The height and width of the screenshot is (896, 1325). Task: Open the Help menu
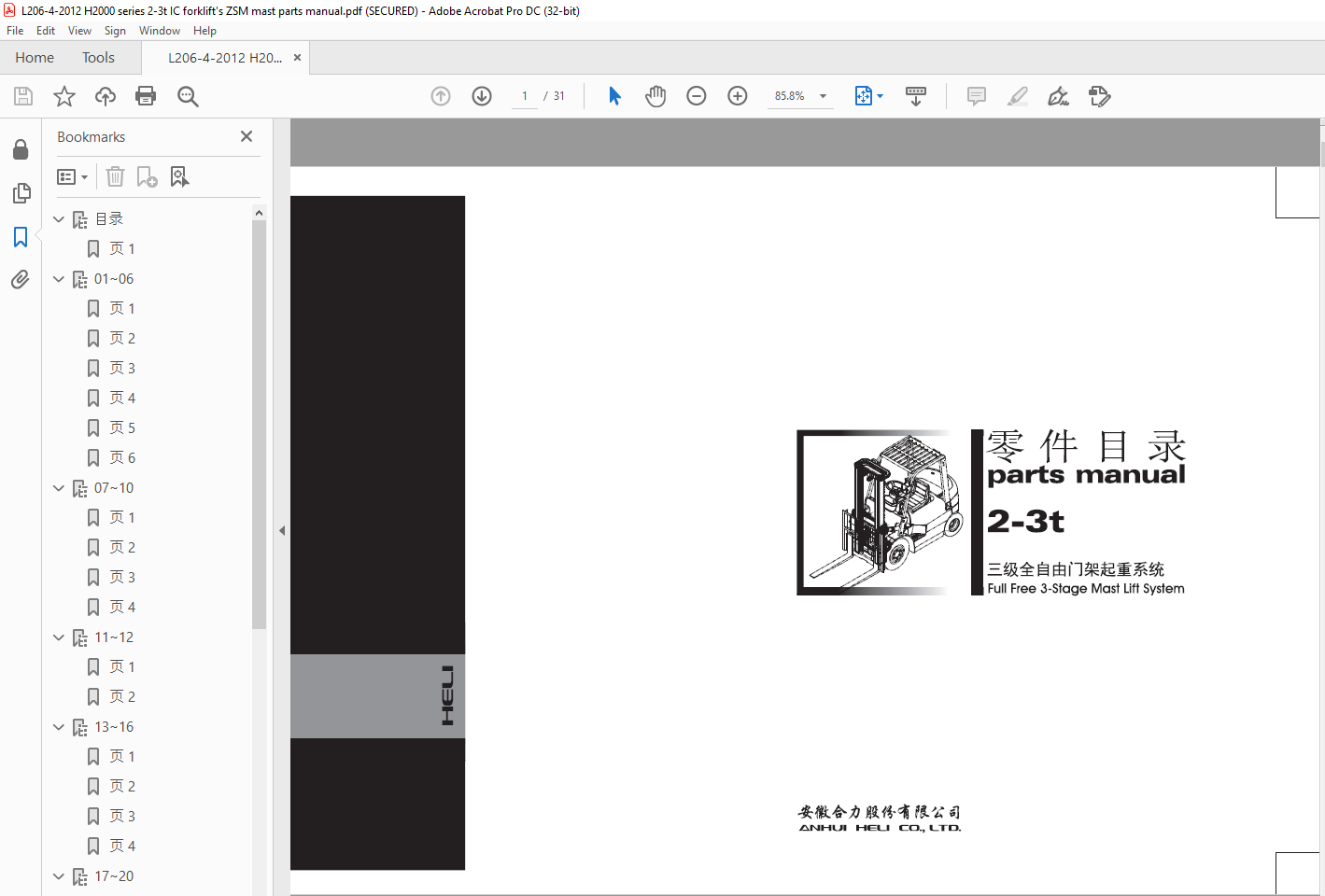pyautogui.click(x=204, y=31)
